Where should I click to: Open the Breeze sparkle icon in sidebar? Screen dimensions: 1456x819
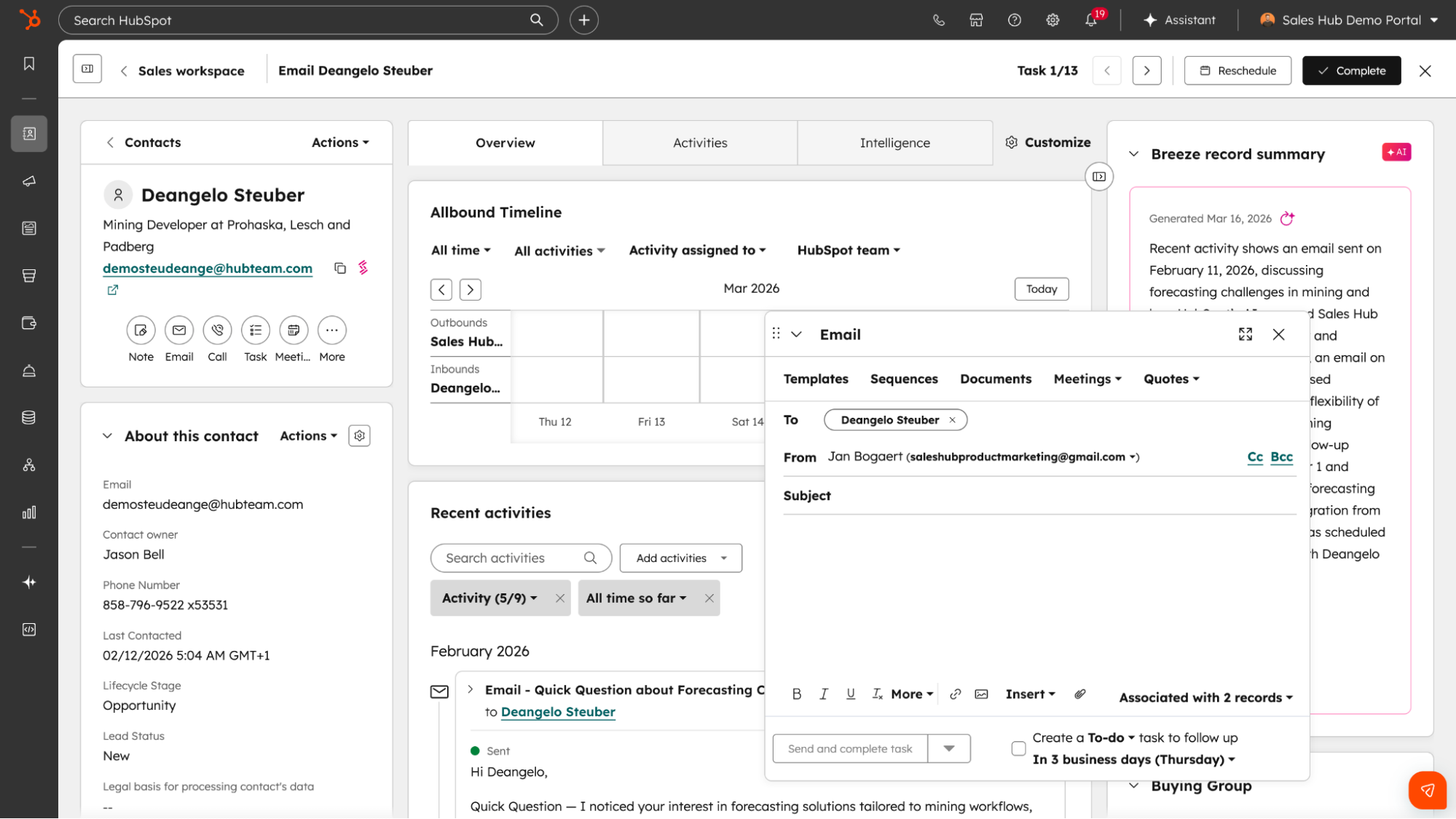coord(29,582)
